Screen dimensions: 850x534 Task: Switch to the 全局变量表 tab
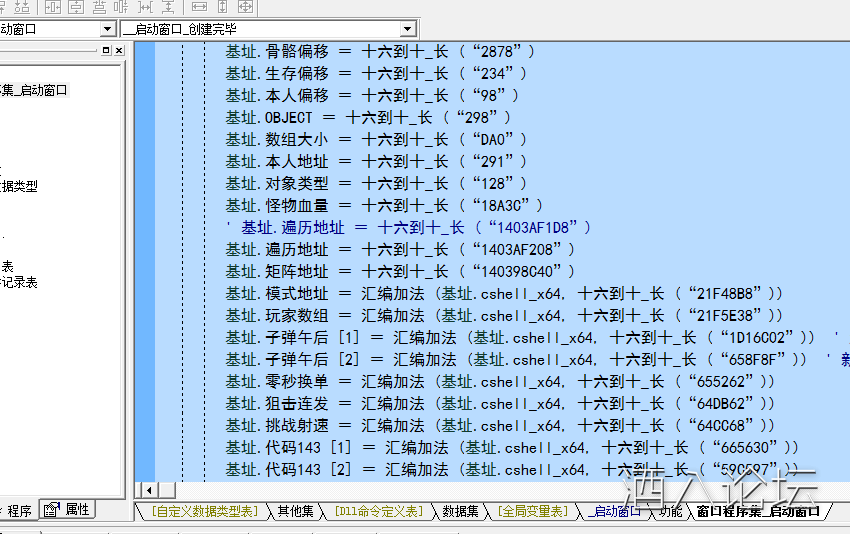(537, 511)
